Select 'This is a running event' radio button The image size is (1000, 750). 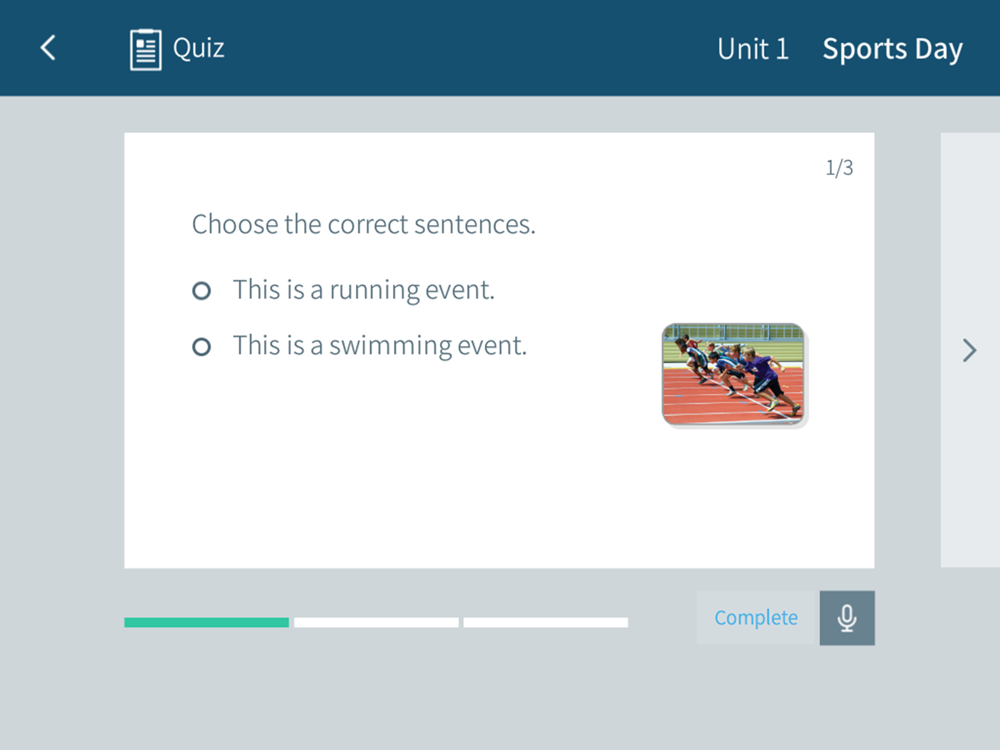click(202, 291)
